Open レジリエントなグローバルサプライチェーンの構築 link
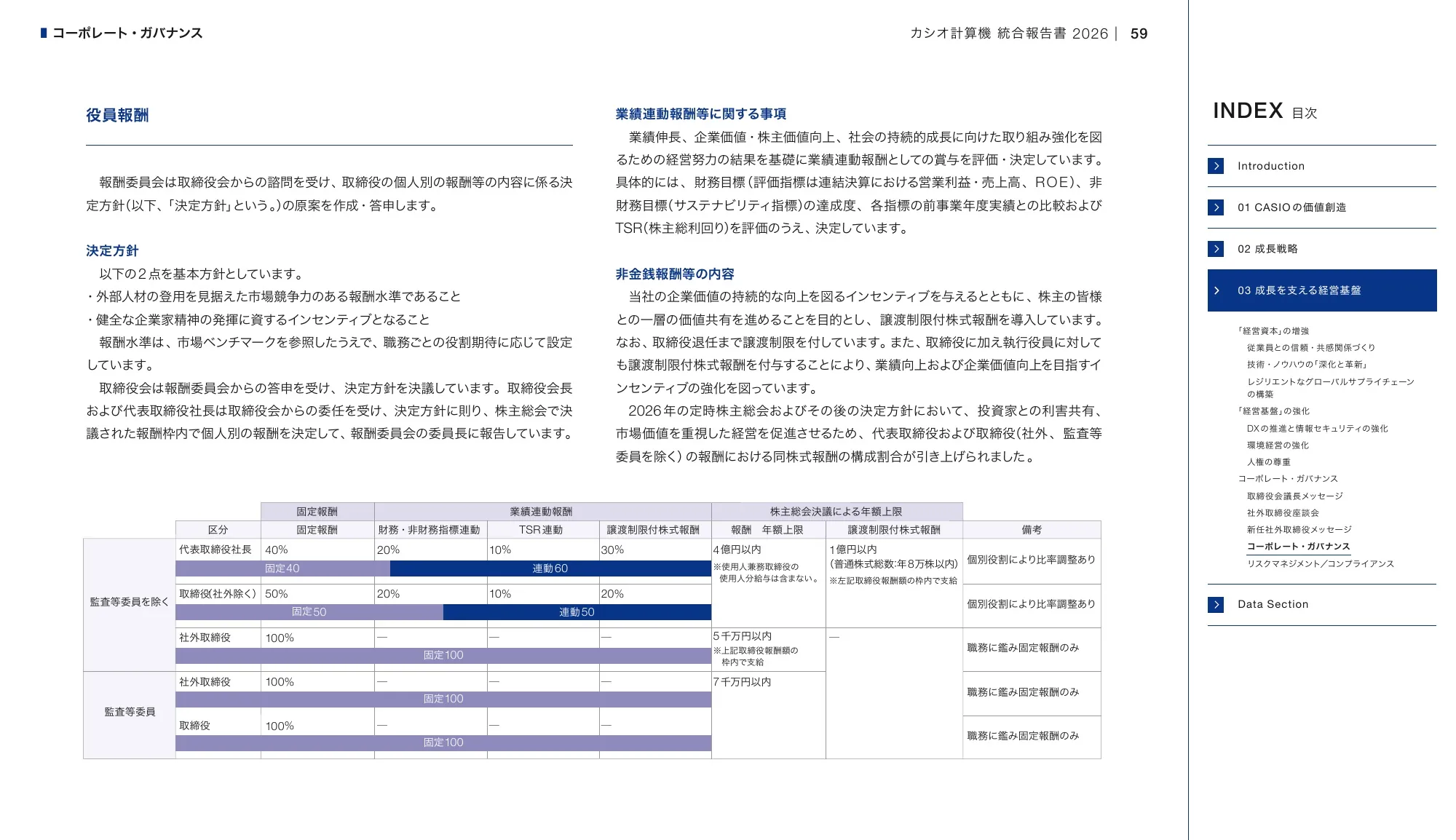Viewport: 1456px width, 840px height. [x=1330, y=388]
